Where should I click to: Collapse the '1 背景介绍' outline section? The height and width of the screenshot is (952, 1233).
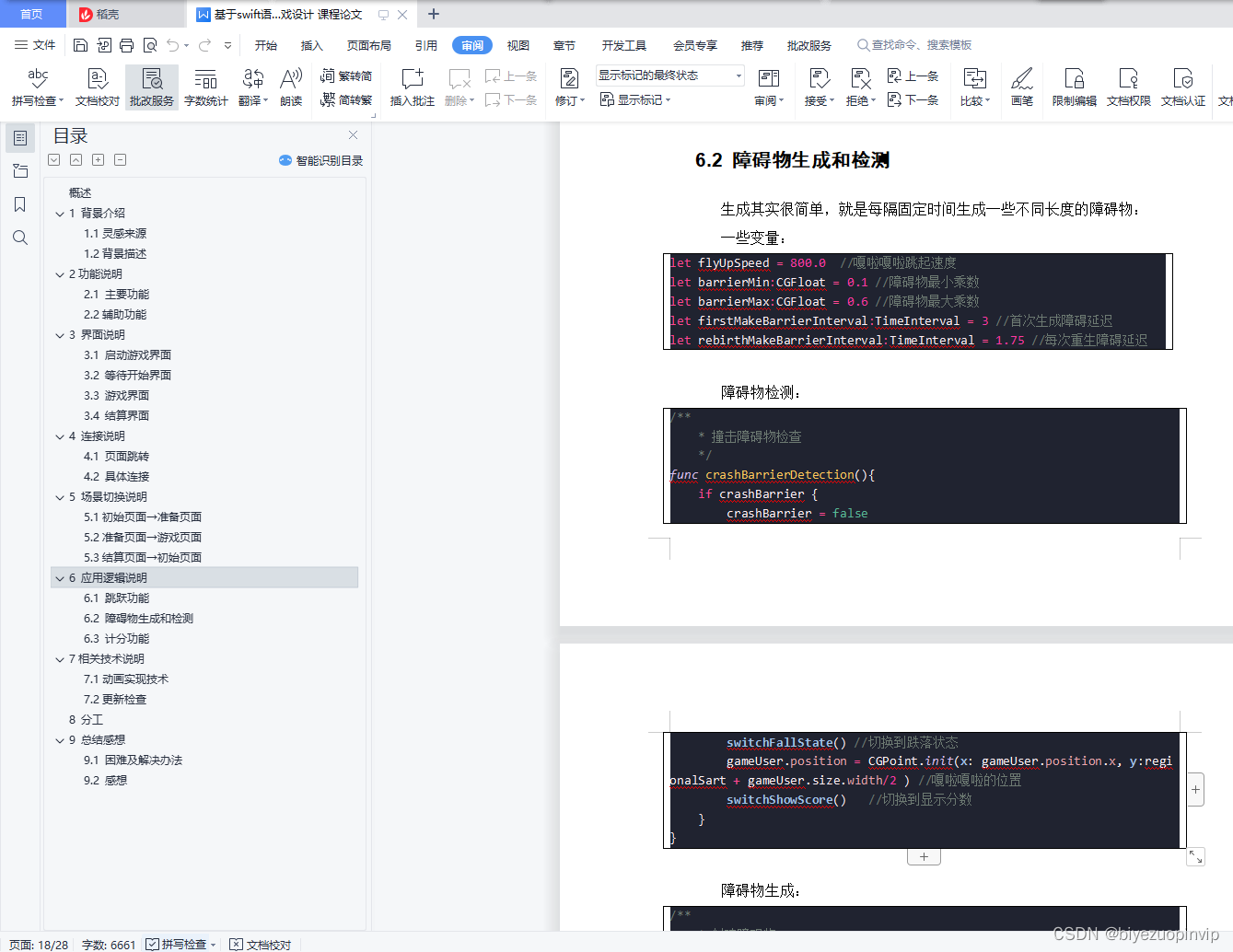tap(60, 214)
